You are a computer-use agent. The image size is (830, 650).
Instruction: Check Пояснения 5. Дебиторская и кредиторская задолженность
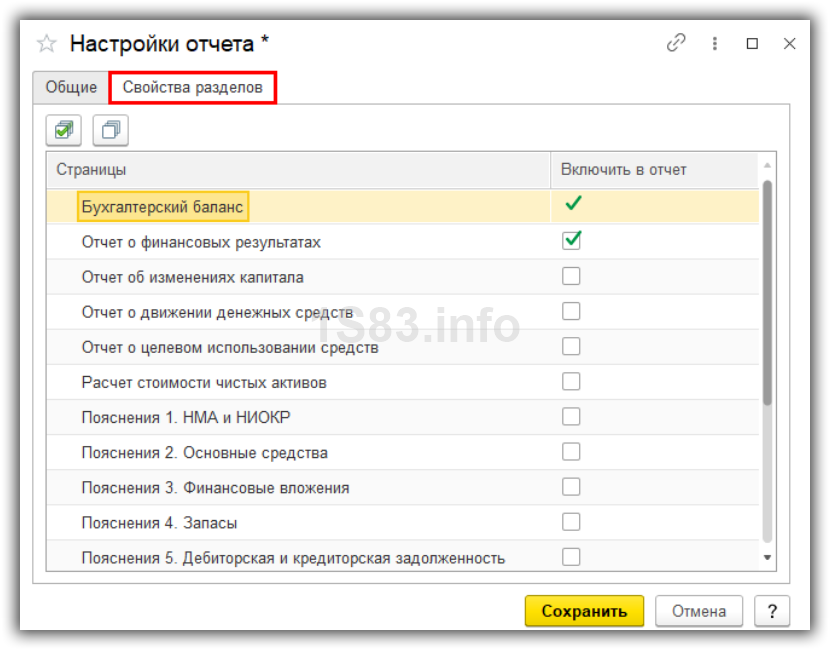click(571, 557)
